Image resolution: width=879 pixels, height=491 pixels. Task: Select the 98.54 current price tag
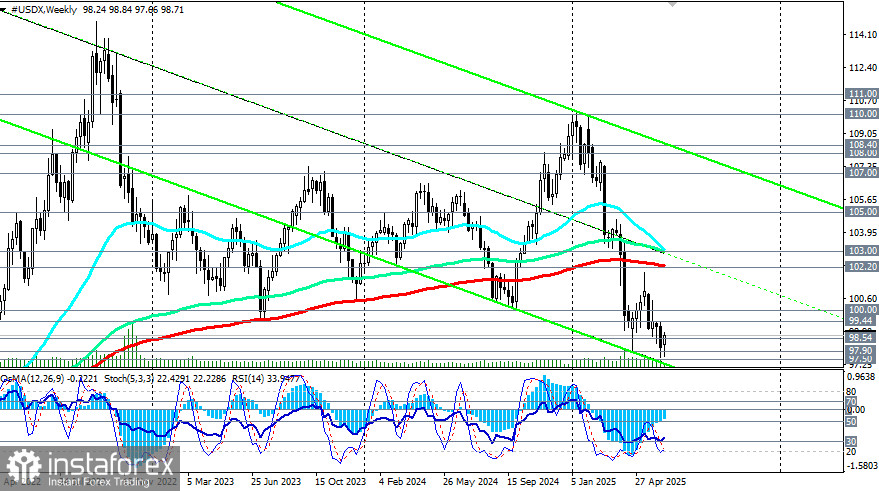tap(862, 337)
